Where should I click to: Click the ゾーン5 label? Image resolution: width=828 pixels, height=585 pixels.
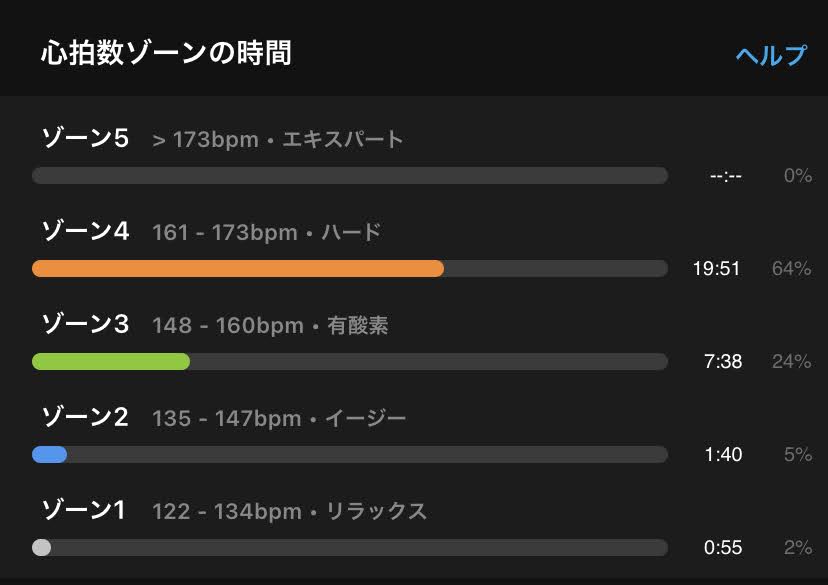tap(85, 138)
